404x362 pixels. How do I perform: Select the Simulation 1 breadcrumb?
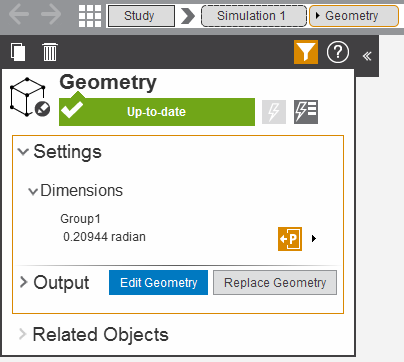[253, 16]
